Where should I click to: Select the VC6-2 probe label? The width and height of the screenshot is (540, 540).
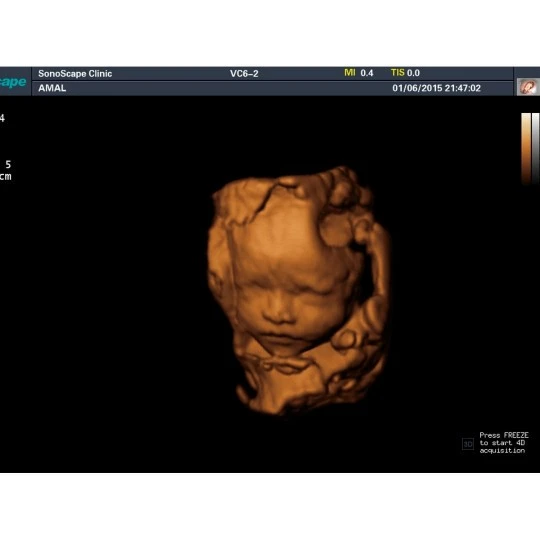pyautogui.click(x=244, y=74)
